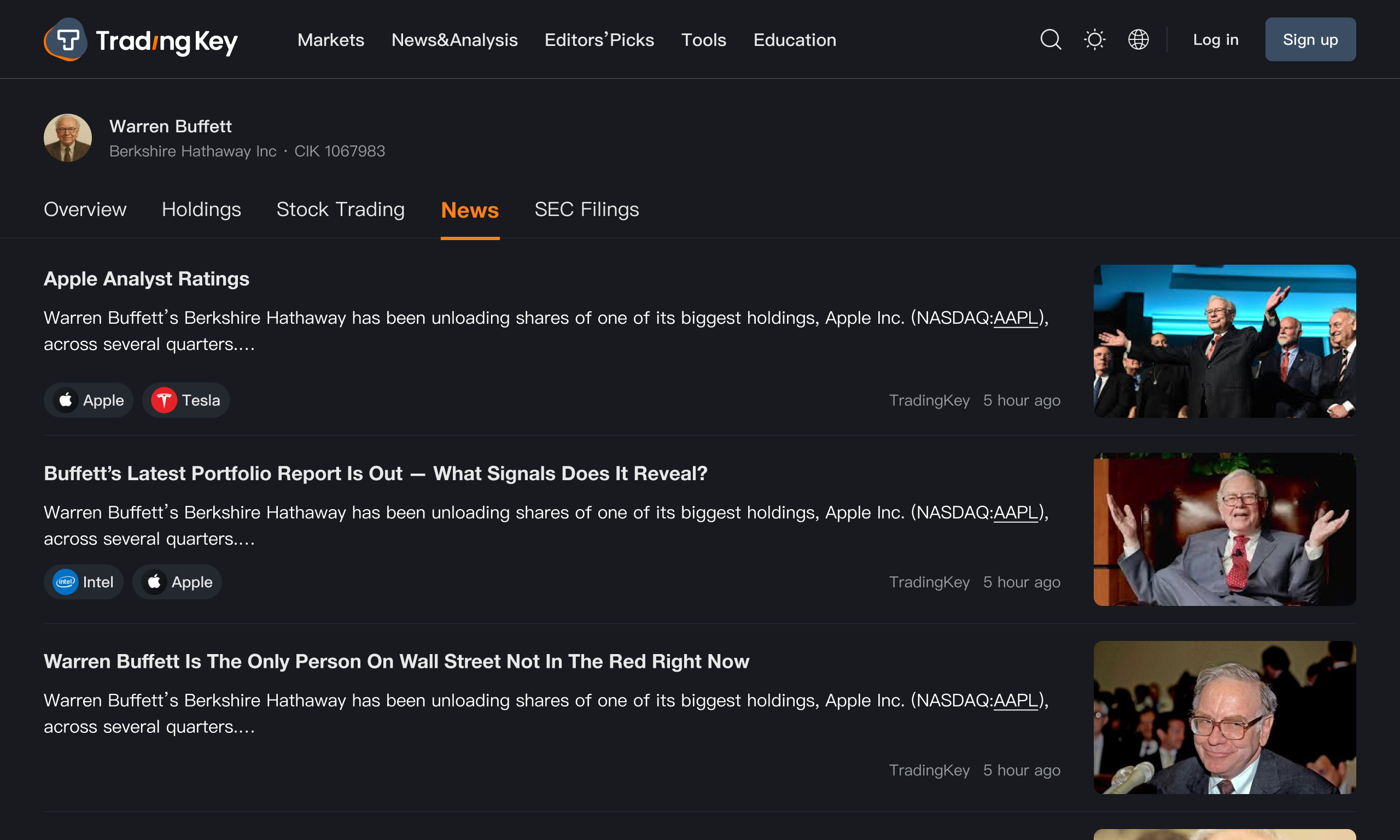Click AAPL ticker link in third article summary
This screenshot has width=1400, height=840.
1016,700
